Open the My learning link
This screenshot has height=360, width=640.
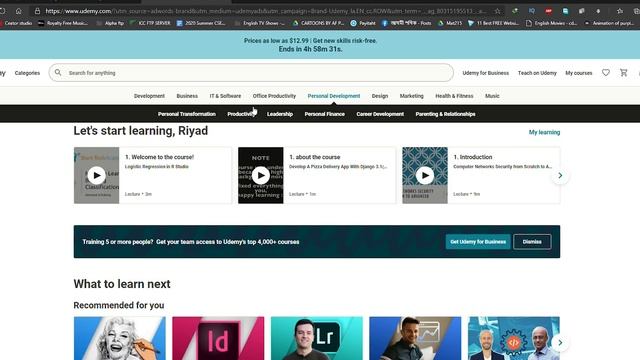tap(544, 132)
